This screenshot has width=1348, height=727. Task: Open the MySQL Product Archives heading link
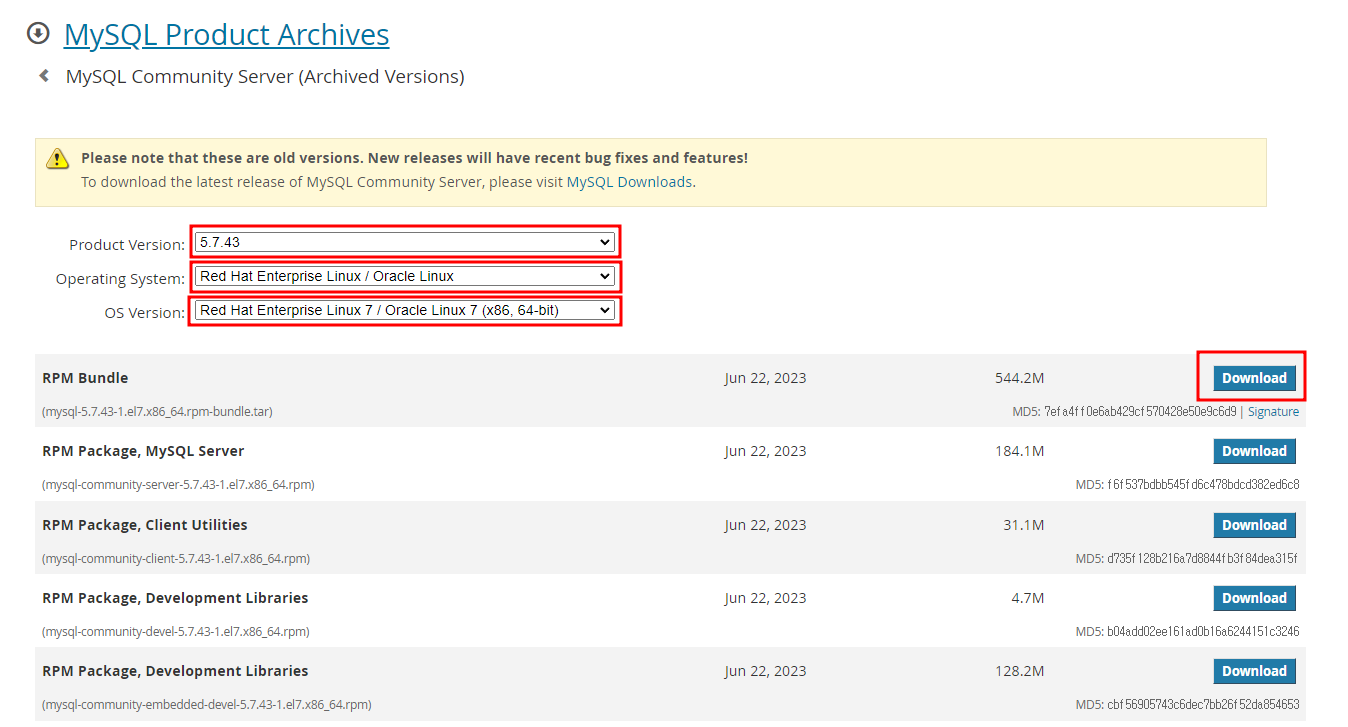tap(226, 34)
